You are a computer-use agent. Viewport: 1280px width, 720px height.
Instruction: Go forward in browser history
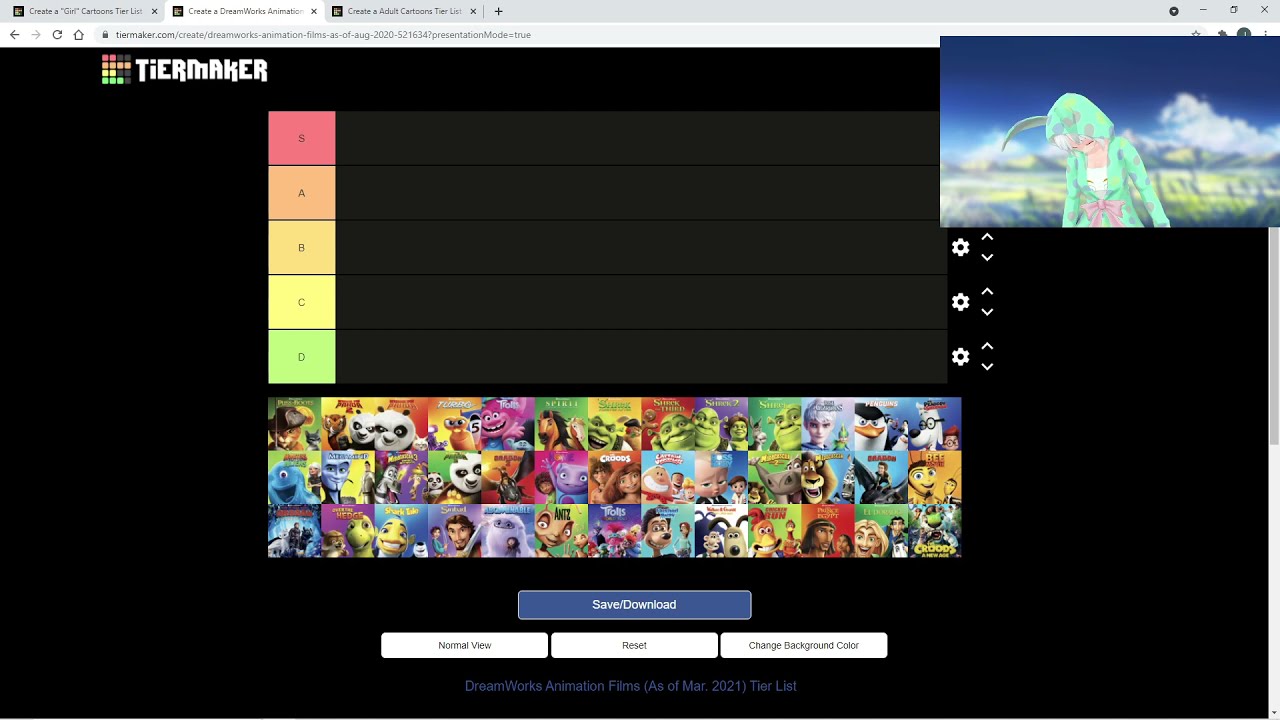point(36,34)
